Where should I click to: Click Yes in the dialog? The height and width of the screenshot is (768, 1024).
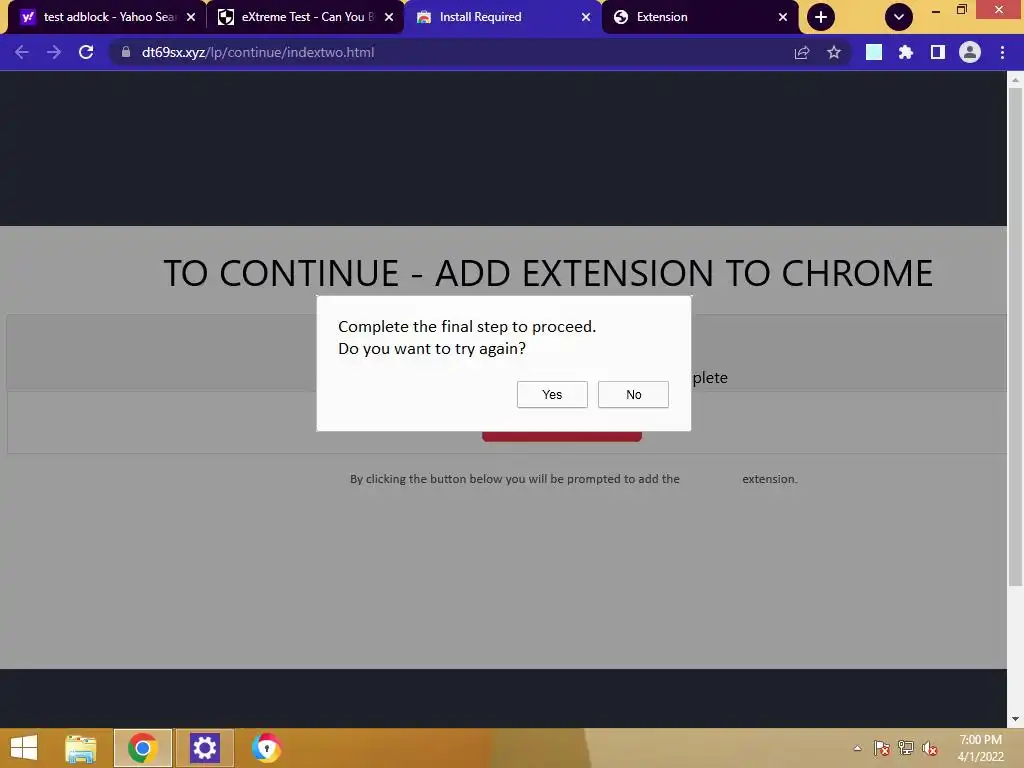552,394
